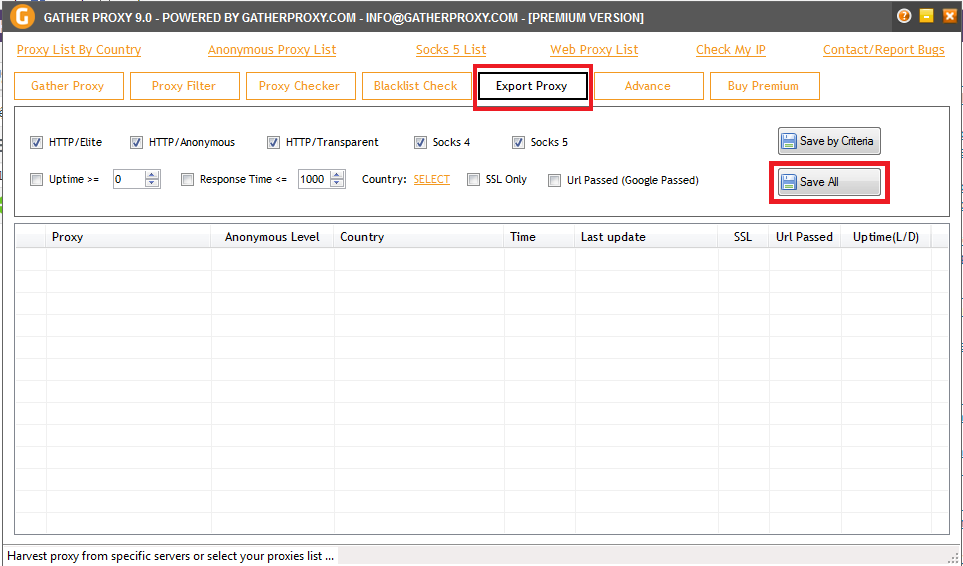Sort by the Last update column header
The width and height of the screenshot is (963, 566).
click(x=646, y=237)
